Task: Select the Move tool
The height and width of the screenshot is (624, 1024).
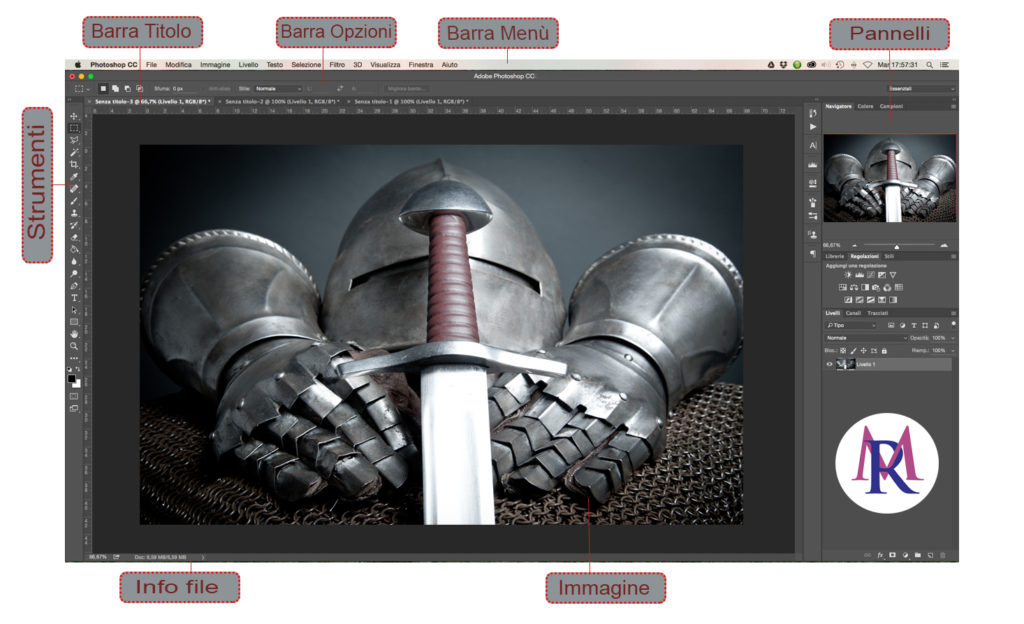Action: [x=74, y=116]
